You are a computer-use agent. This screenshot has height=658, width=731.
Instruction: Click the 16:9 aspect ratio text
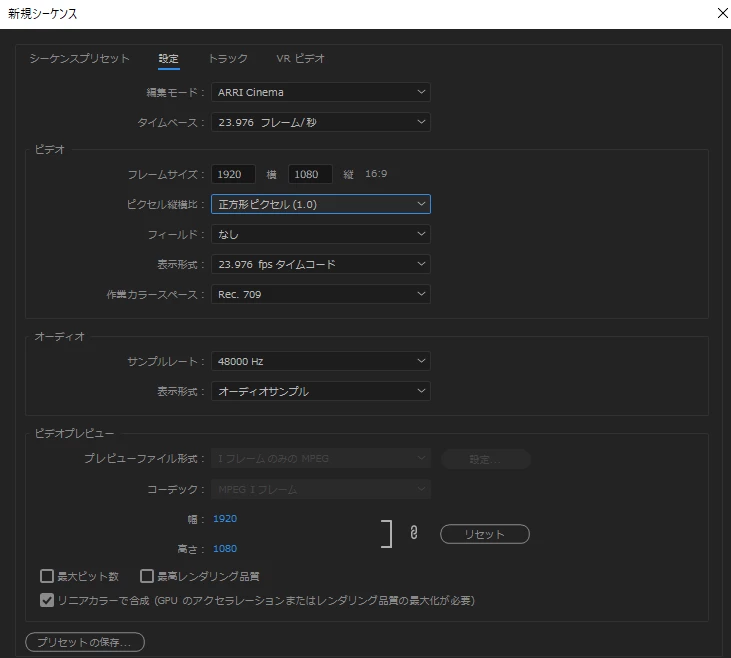click(376, 174)
